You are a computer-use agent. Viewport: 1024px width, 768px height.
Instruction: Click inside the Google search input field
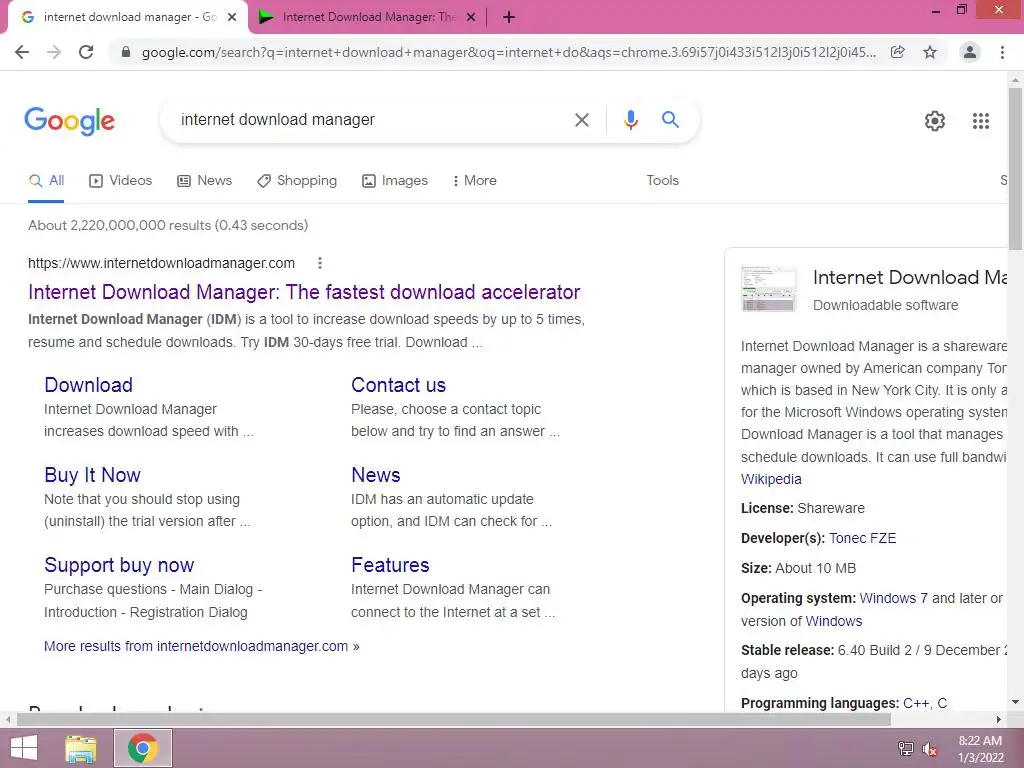click(x=369, y=120)
